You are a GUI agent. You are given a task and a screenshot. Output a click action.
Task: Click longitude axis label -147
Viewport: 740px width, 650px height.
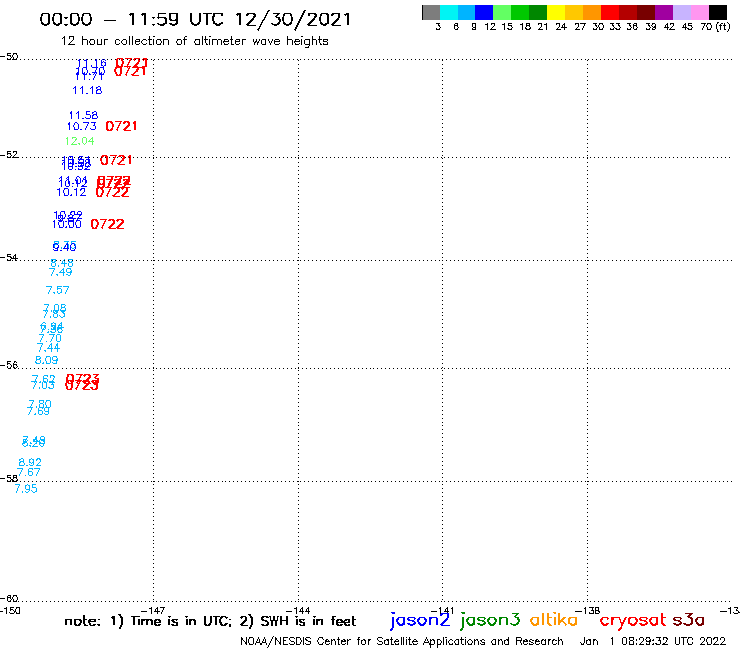click(153, 610)
